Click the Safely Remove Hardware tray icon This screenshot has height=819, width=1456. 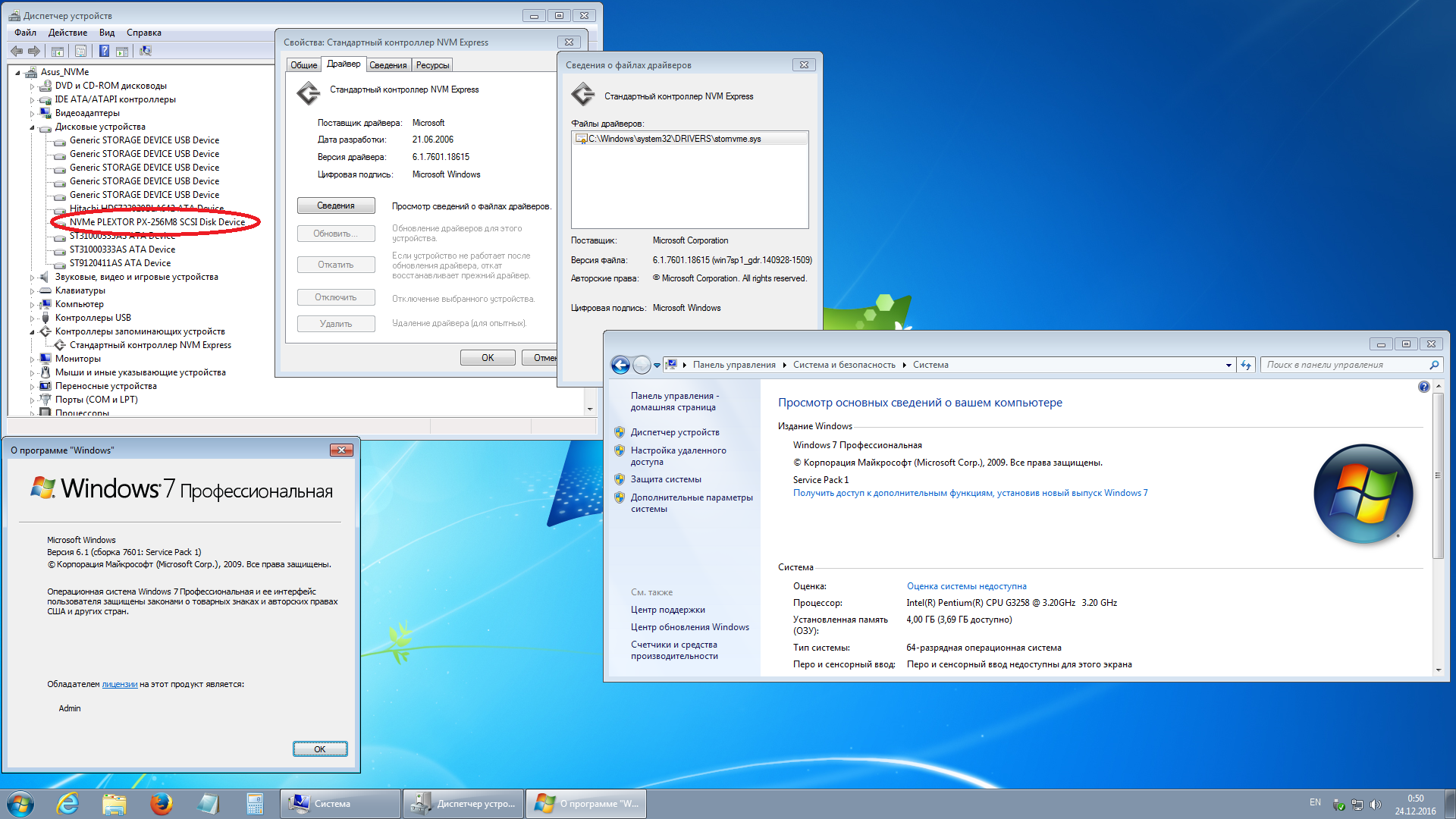tap(1339, 805)
